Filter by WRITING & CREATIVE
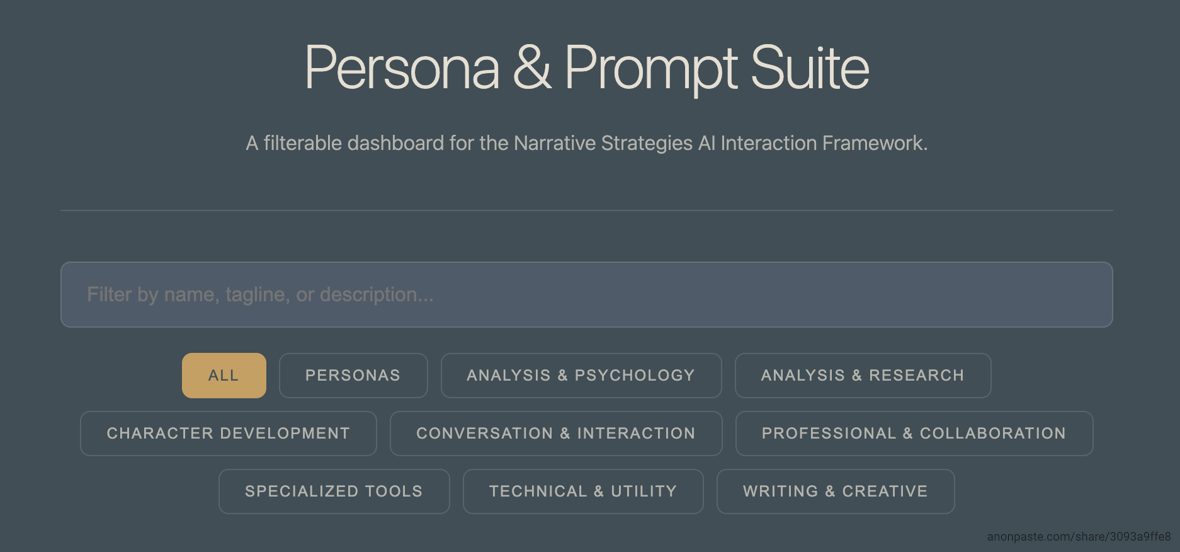The height and width of the screenshot is (552, 1180). coord(835,492)
